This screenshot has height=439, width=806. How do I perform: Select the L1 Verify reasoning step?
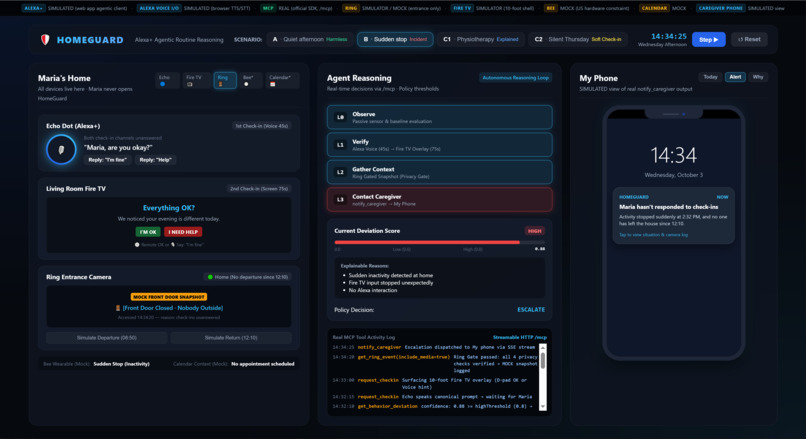pyautogui.click(x=439, y=145)
